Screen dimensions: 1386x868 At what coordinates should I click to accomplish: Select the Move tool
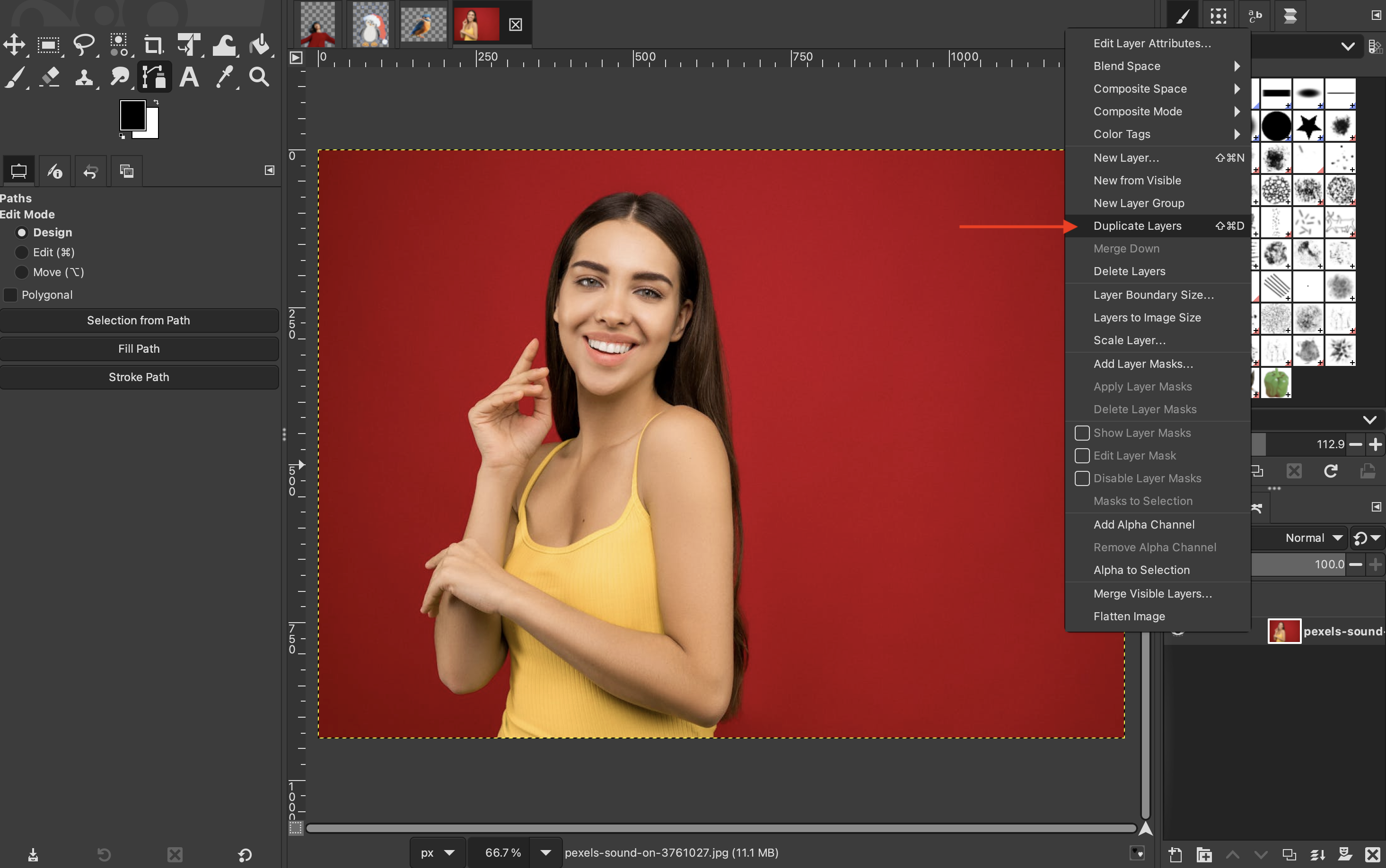pos(14,44)
